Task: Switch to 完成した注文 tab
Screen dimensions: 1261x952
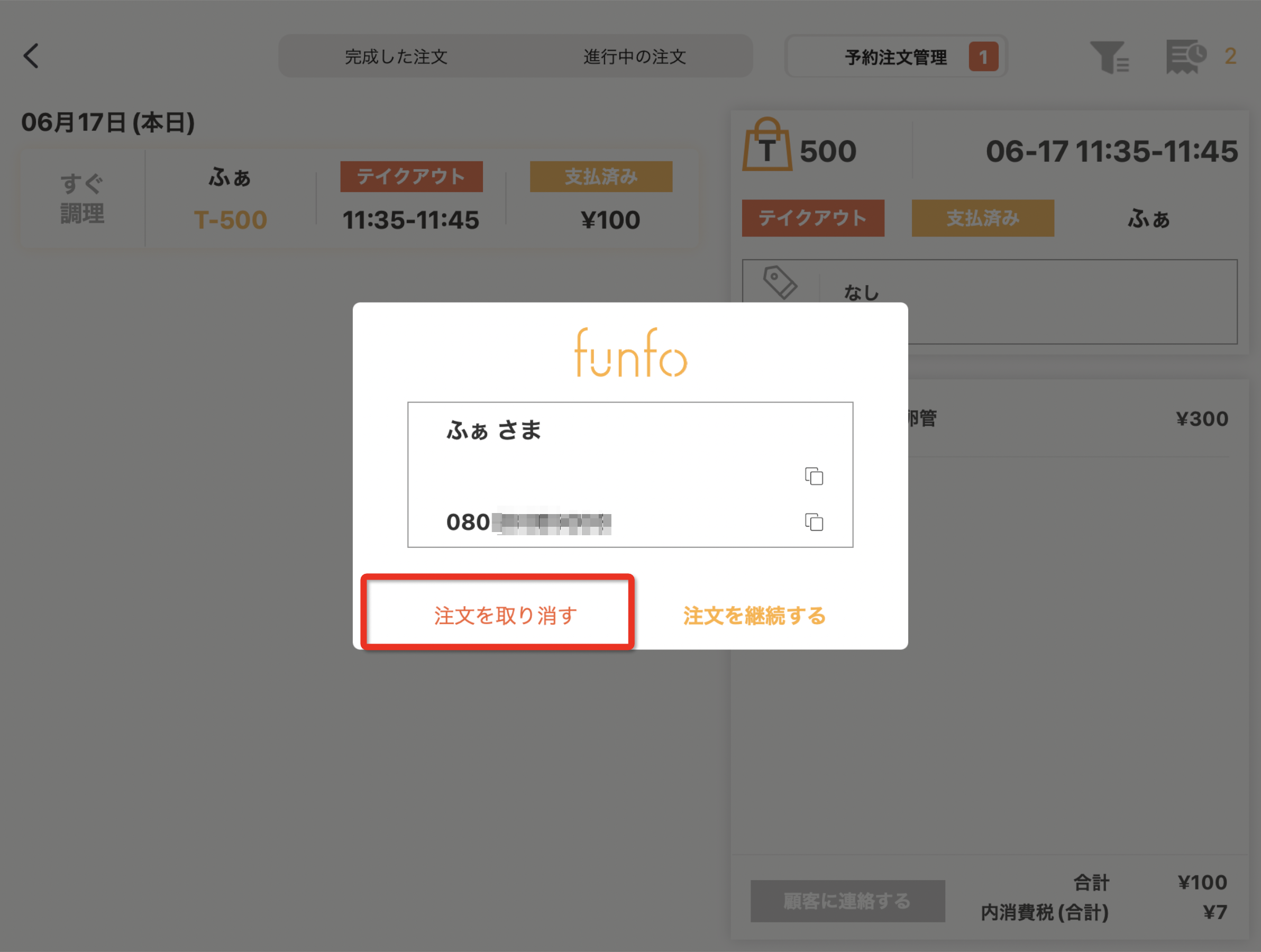Action: click(396, 57)
